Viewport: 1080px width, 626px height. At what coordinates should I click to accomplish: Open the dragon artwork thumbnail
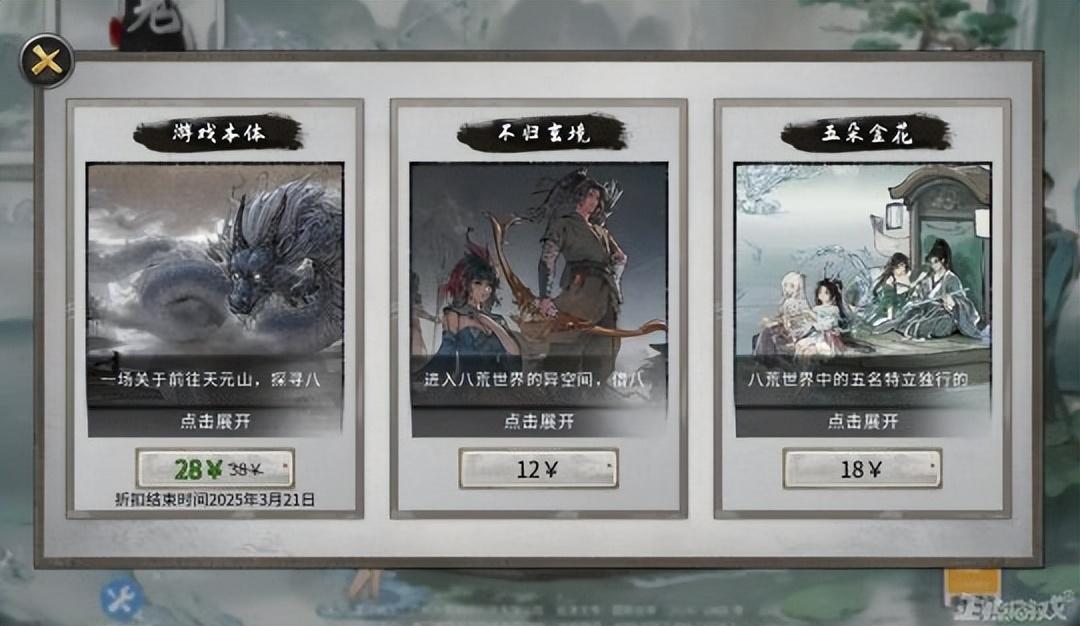pos(215,262)
